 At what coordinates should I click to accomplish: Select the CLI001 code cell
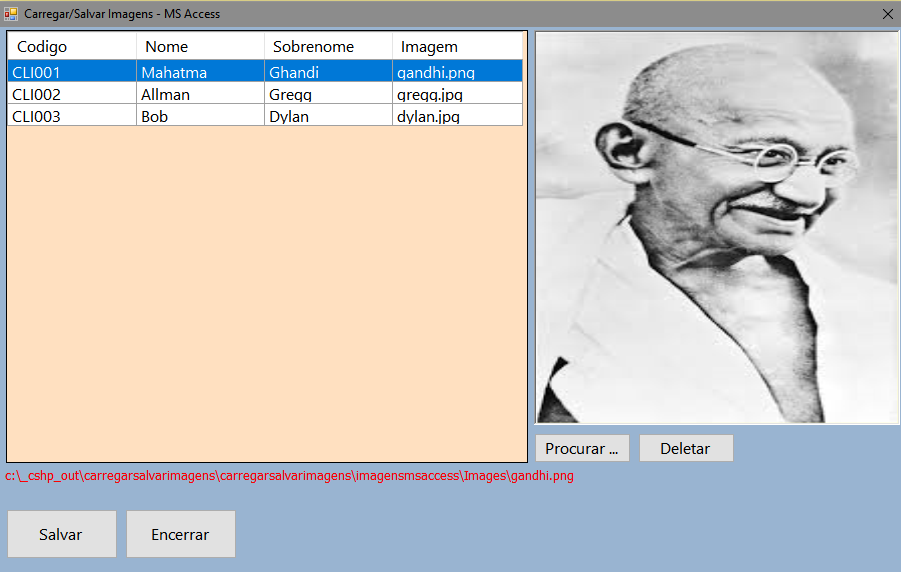[72, 71]
